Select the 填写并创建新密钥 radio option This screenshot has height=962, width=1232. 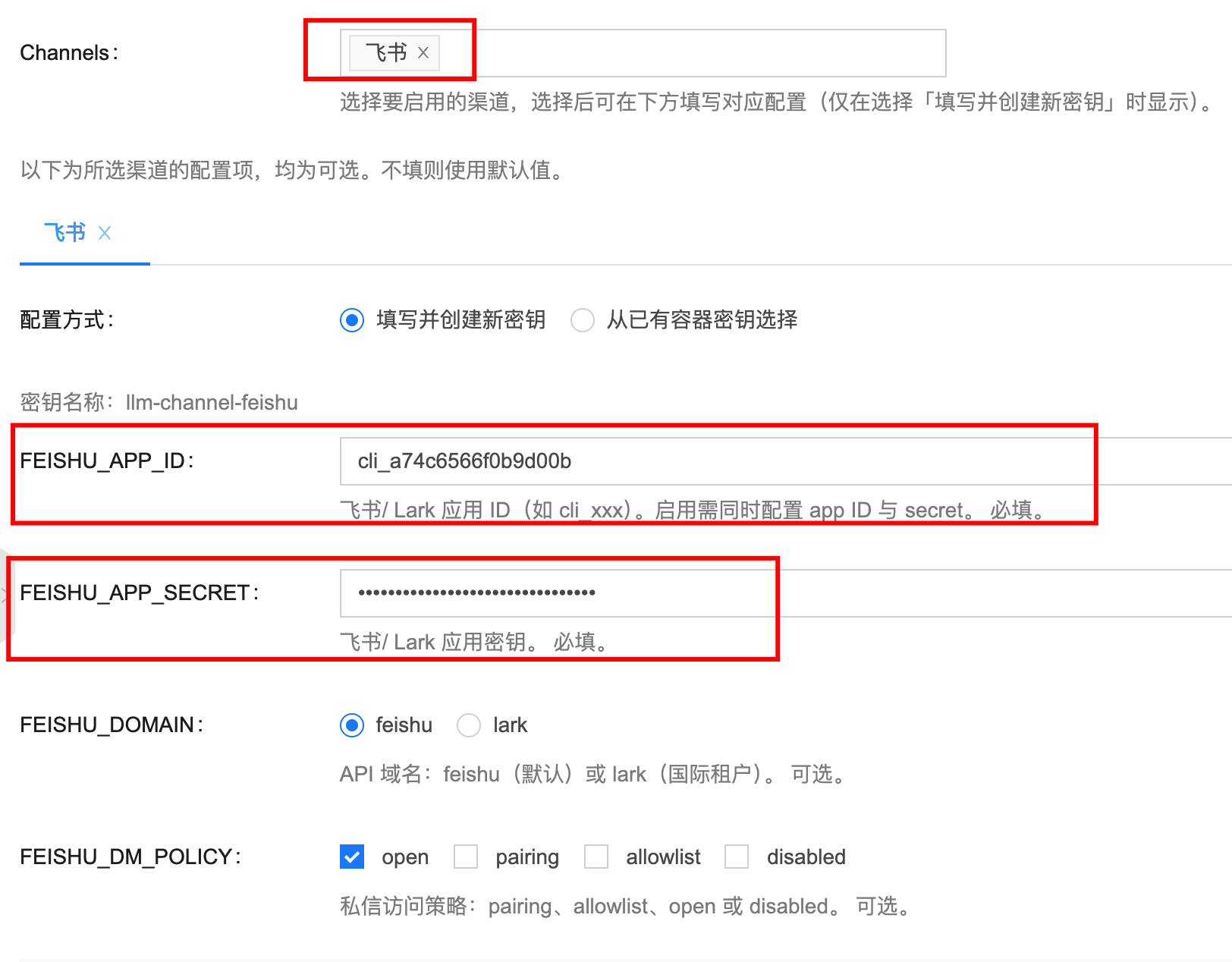[x=352, y=320]
